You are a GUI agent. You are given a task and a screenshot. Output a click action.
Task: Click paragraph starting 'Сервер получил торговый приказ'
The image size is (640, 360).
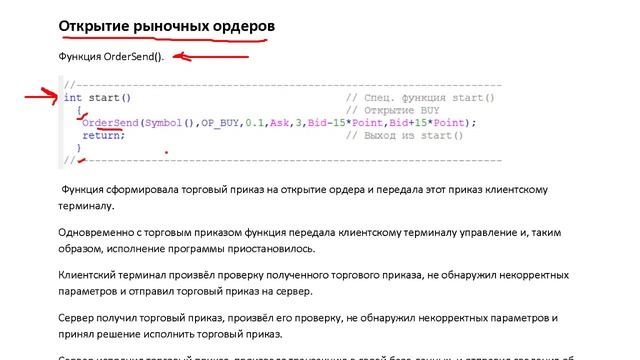308,326
